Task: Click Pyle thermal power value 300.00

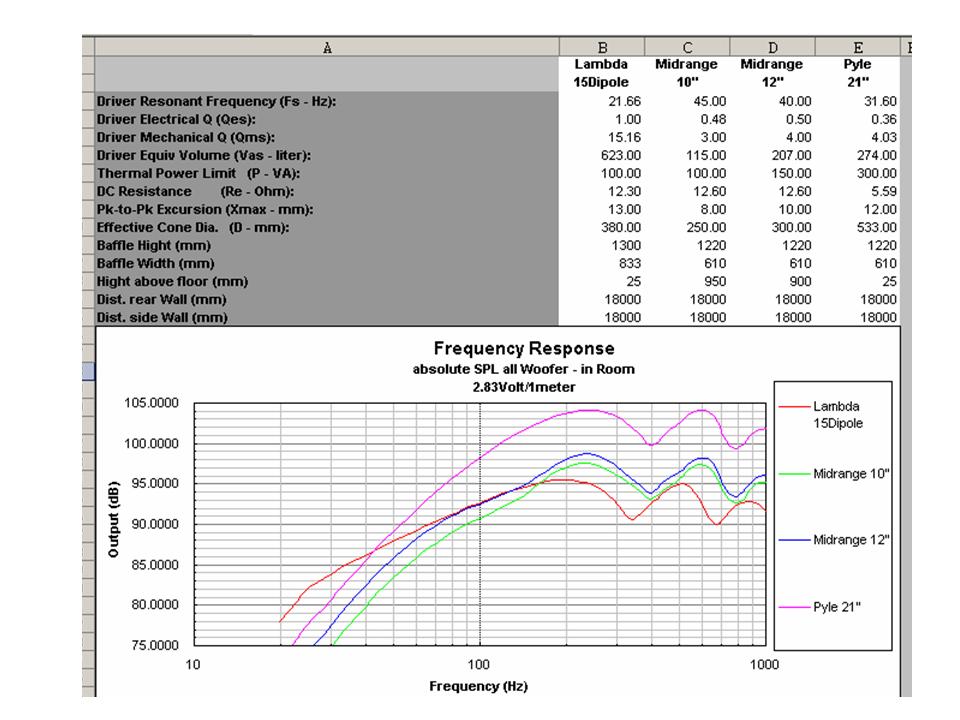Action: pyautogui.click(x=877, y=173)
